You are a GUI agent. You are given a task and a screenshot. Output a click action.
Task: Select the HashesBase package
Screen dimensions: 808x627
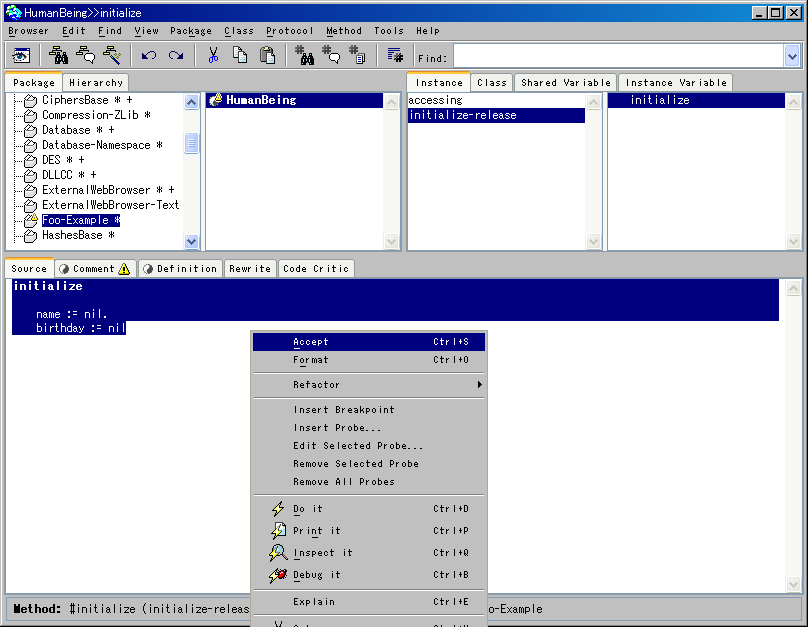pyautogui.click(x=78, y=235)
